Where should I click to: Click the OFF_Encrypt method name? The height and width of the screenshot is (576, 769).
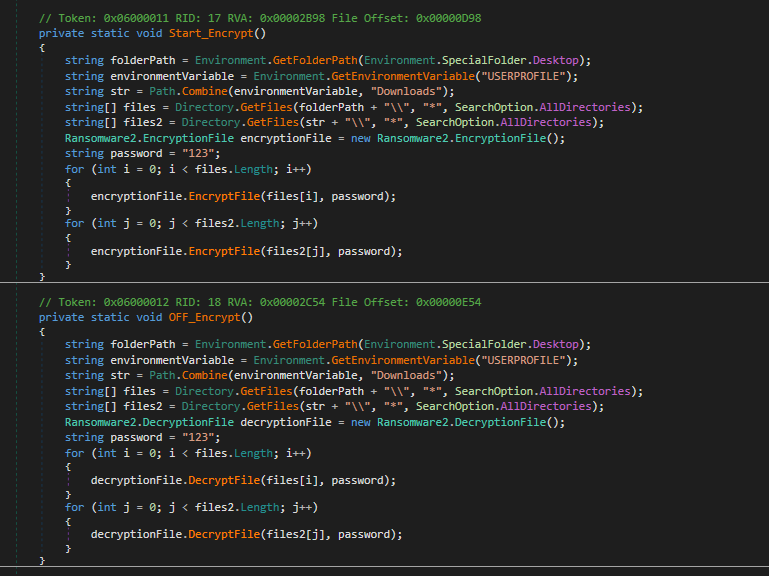205,317
